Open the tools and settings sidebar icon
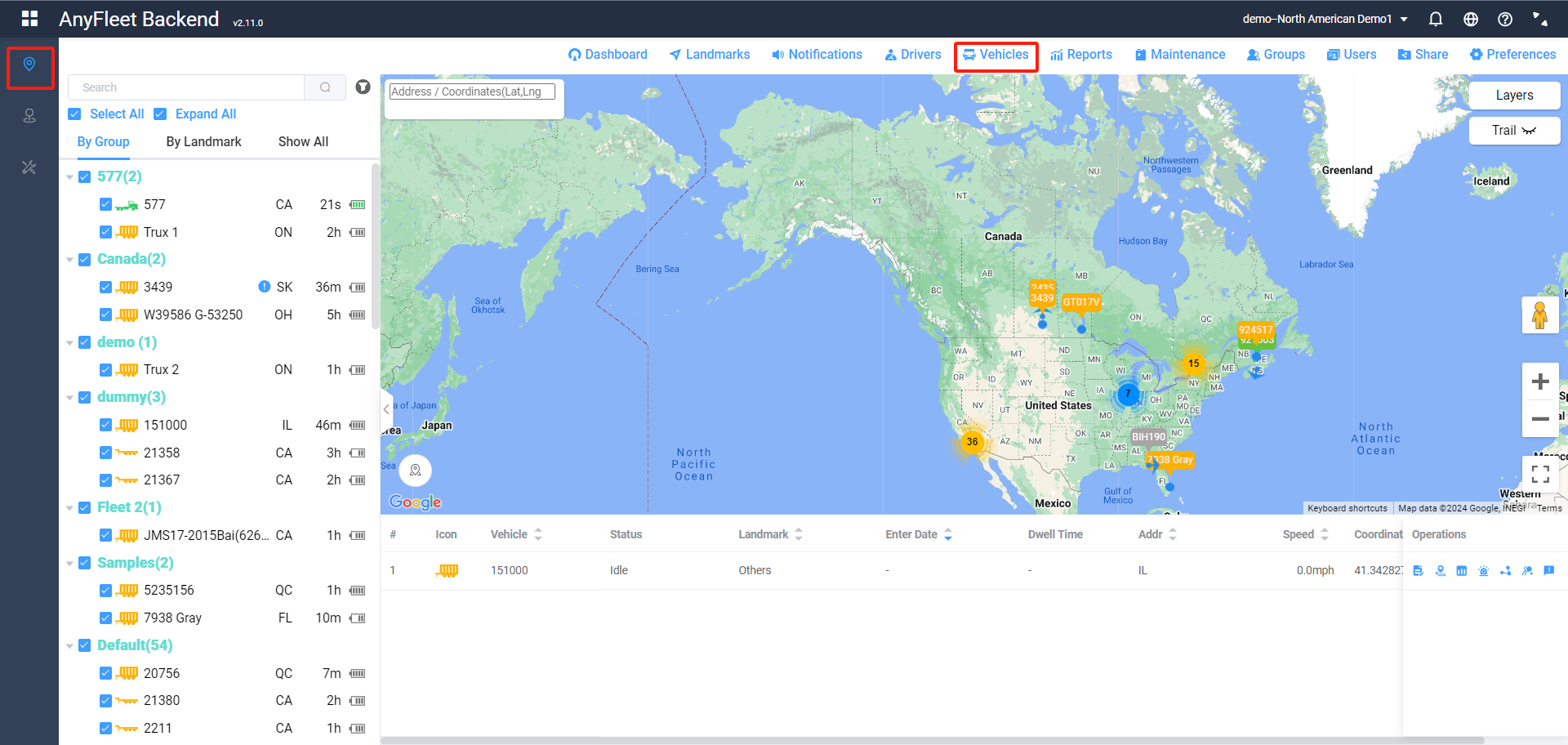The image size is (1568, 745). click(x=29, y=167)
